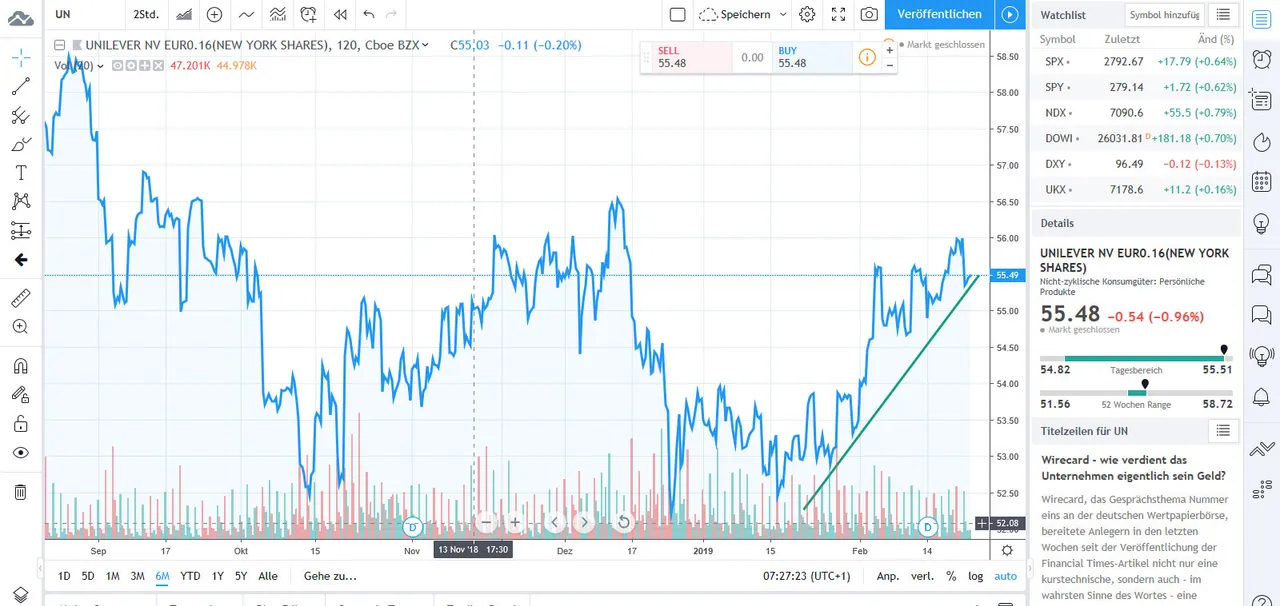This screenshot has height=606, width=1280.
Task: Collapse the legend with the minus box
Action: (60, 45)
